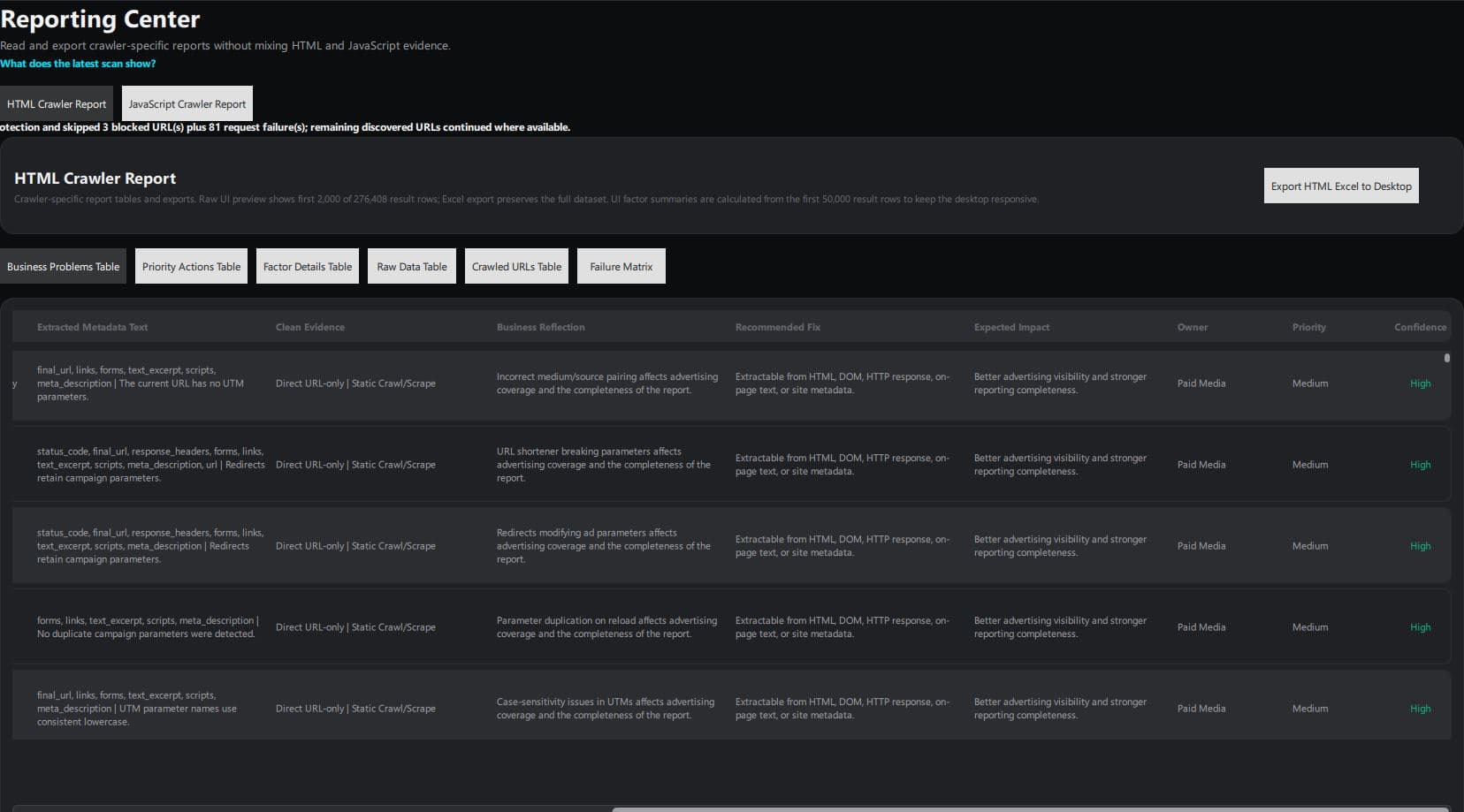Click 'No duplicate campaign parameters were detected' cell

tap(148, 627)
